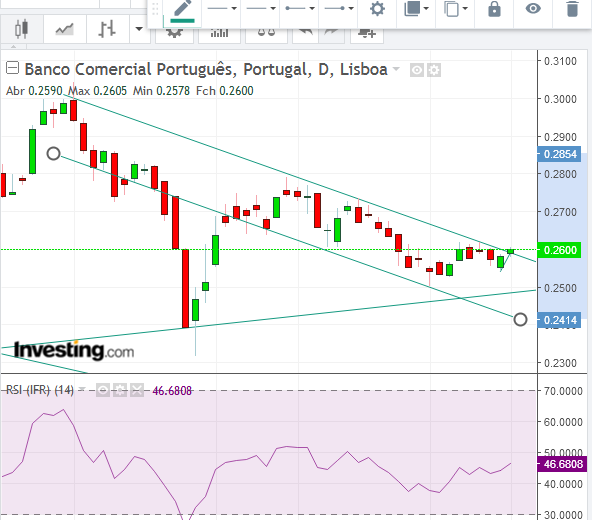
Task: Click the blue price label 0.2854
Action: coord(560,154)
